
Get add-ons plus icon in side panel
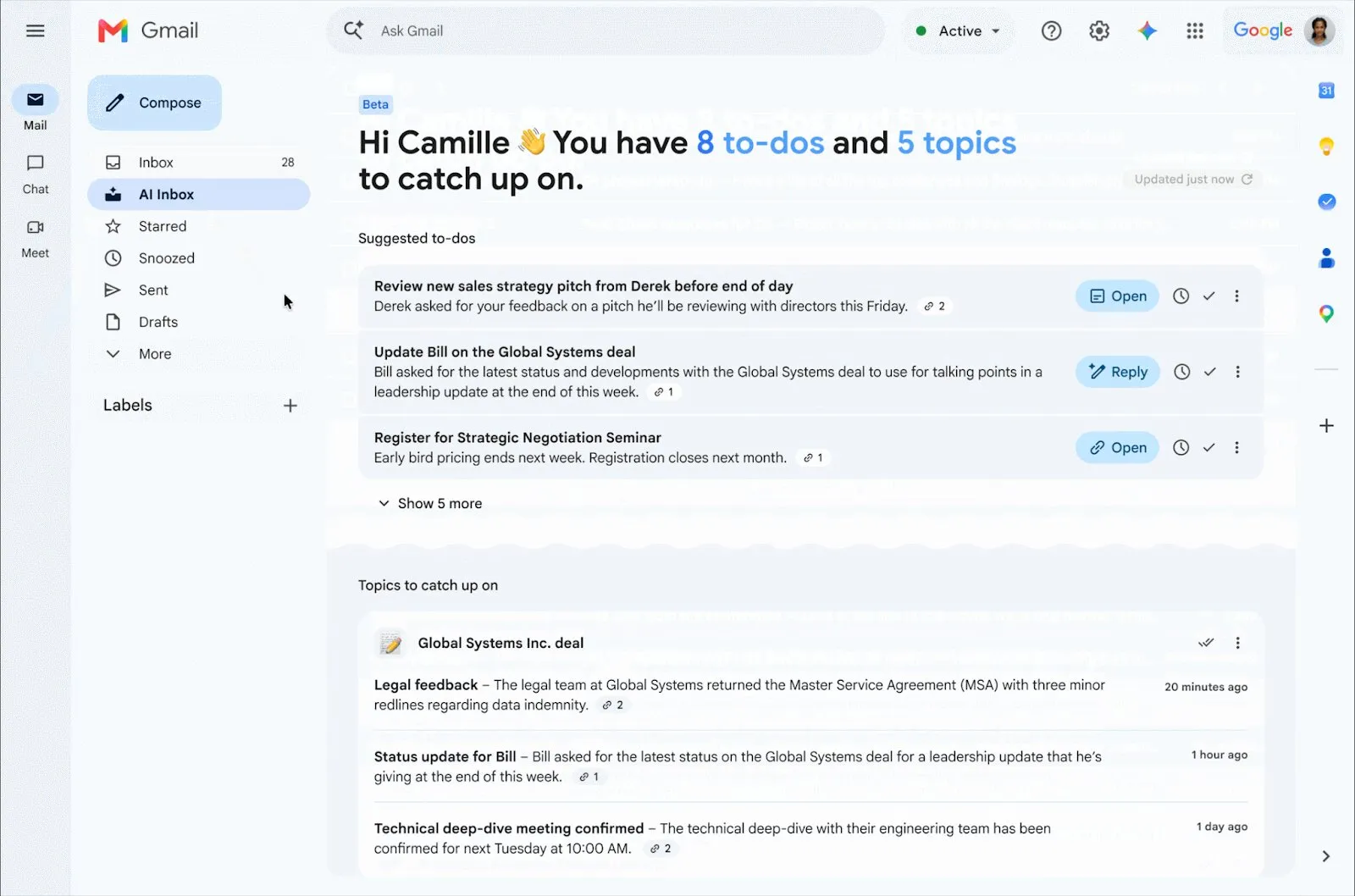point(1326,425)
